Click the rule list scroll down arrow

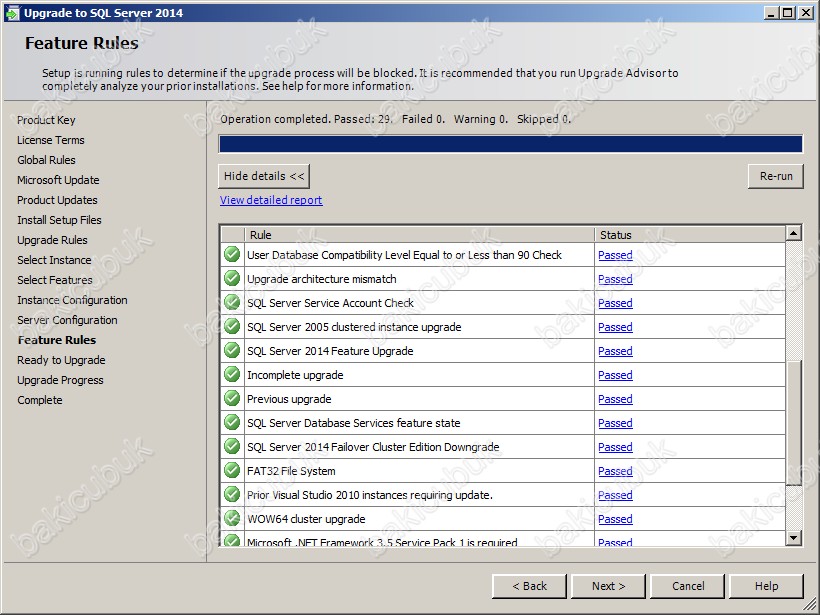tap(793, 537)
